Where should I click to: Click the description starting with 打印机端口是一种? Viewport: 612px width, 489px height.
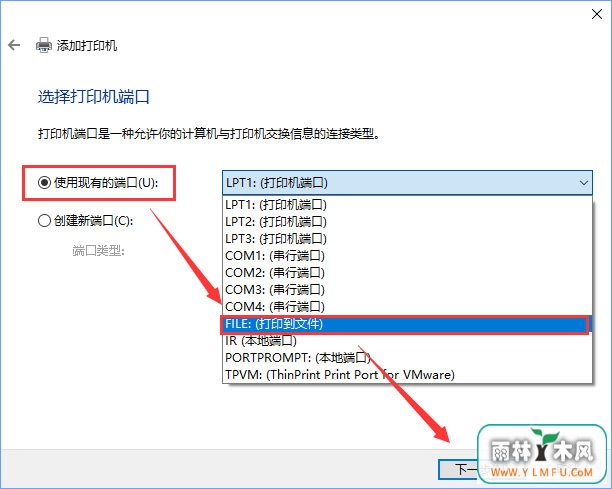click(x=209, y=134)
